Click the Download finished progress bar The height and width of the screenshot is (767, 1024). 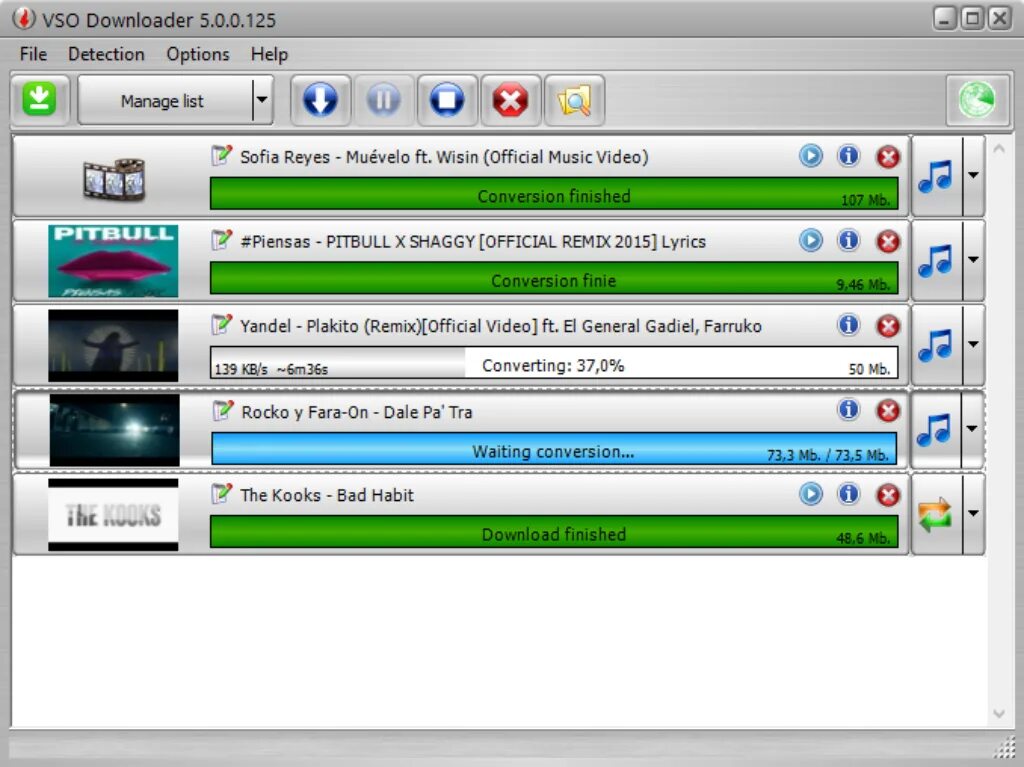click(x=554, y=532)
